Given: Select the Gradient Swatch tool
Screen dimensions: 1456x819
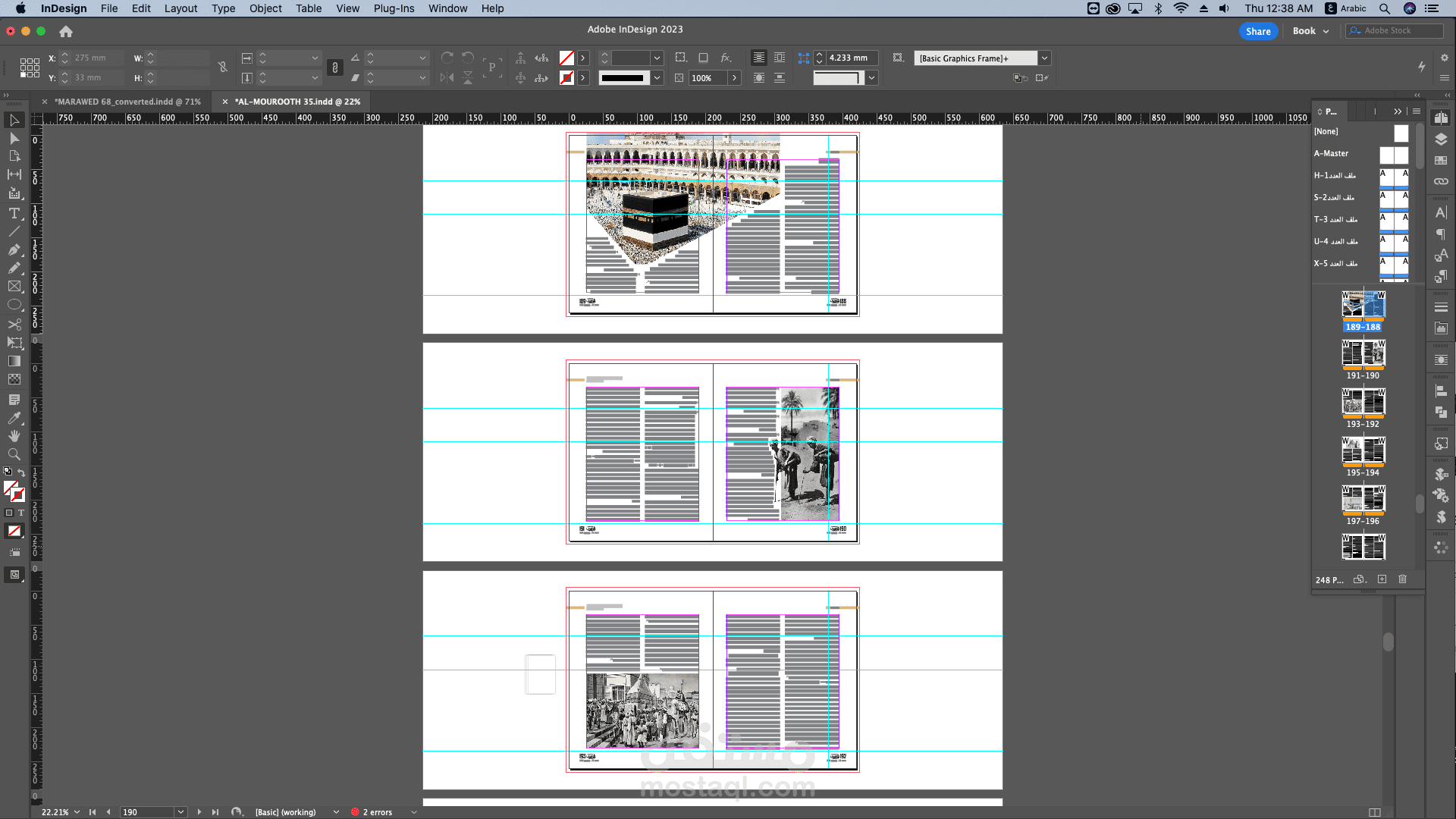Looking at the screenshot, I should pos(14,361).
